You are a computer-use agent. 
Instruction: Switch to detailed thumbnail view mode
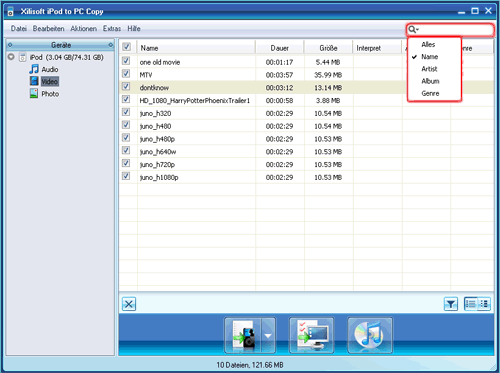coord(484,304)
